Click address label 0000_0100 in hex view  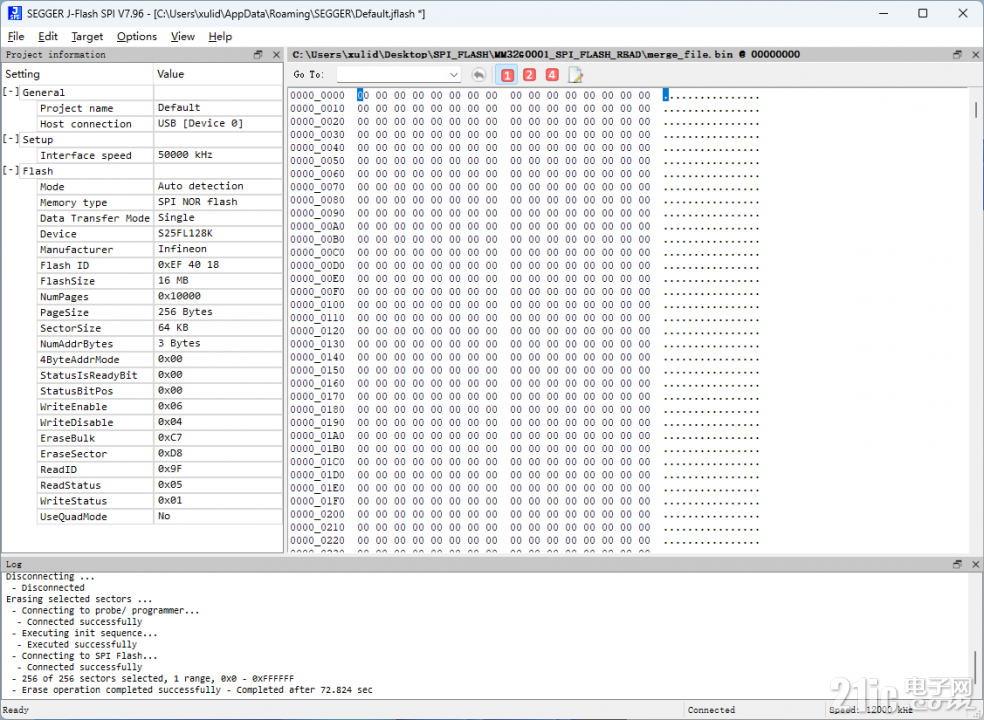click(317, 304)
